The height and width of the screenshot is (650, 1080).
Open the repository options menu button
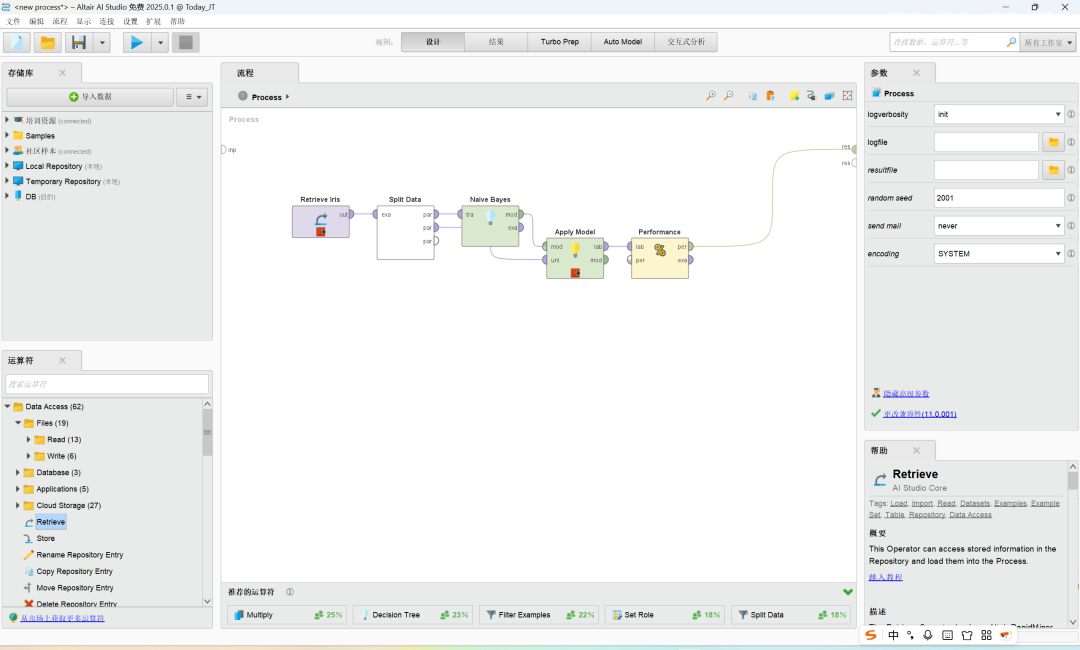pos(192,97)
